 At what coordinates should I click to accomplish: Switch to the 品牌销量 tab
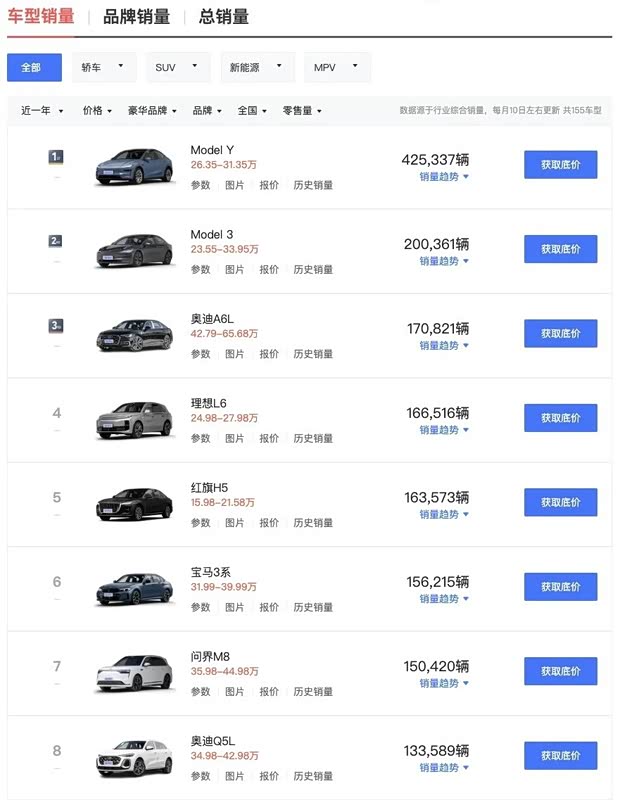136,16
